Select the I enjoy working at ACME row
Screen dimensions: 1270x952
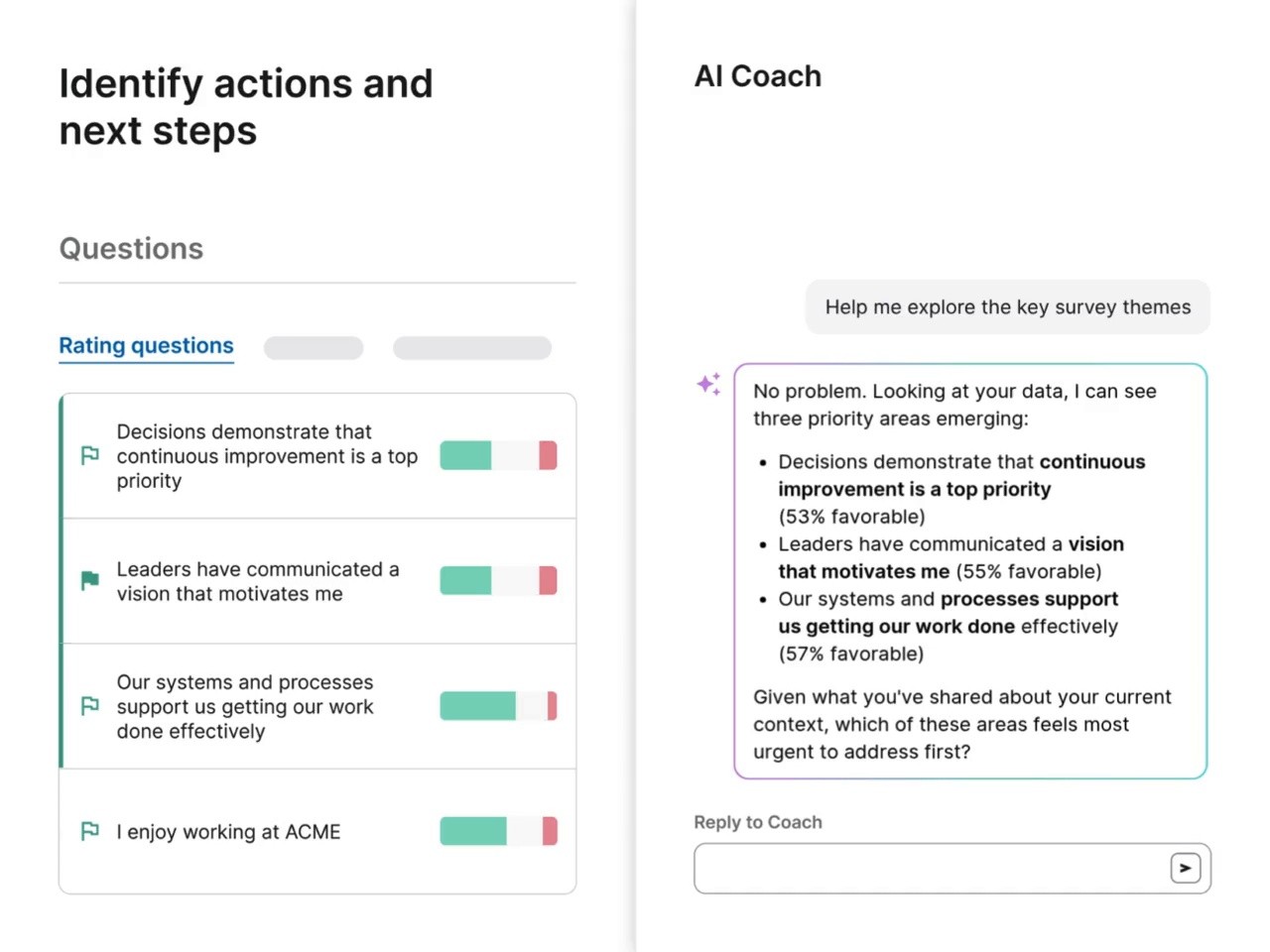[317, 831]
